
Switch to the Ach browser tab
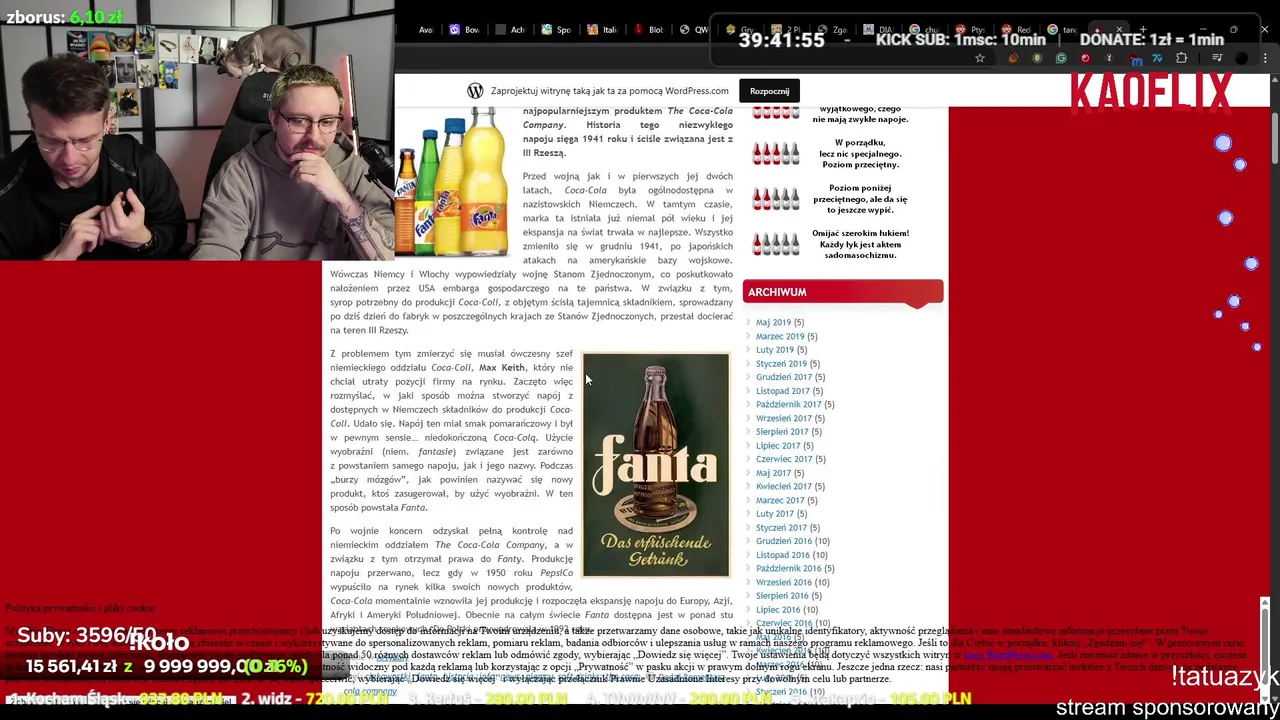(511, 30)
